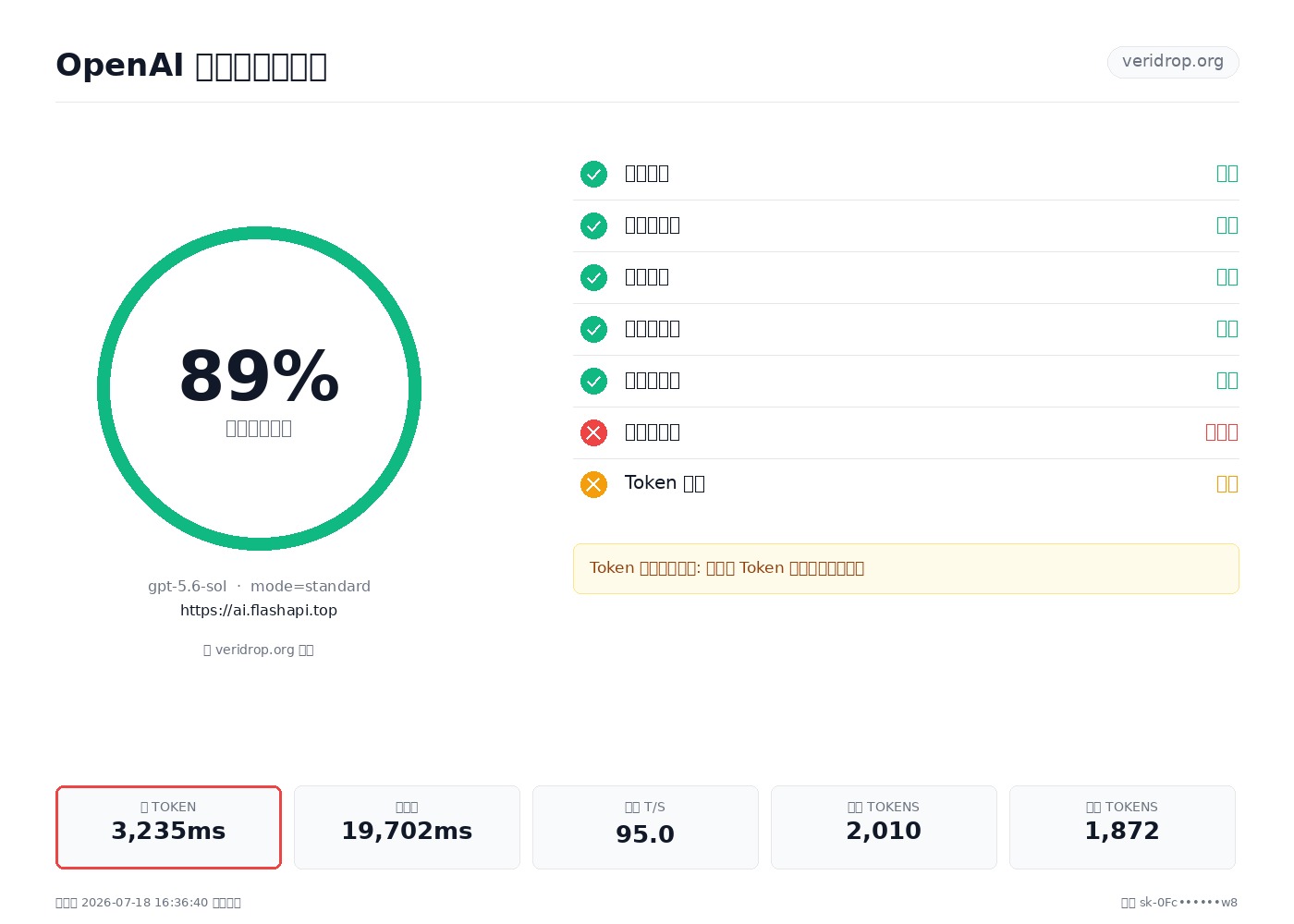
Task: Click the yellow Token warning banner
Action: coord(906,568)
